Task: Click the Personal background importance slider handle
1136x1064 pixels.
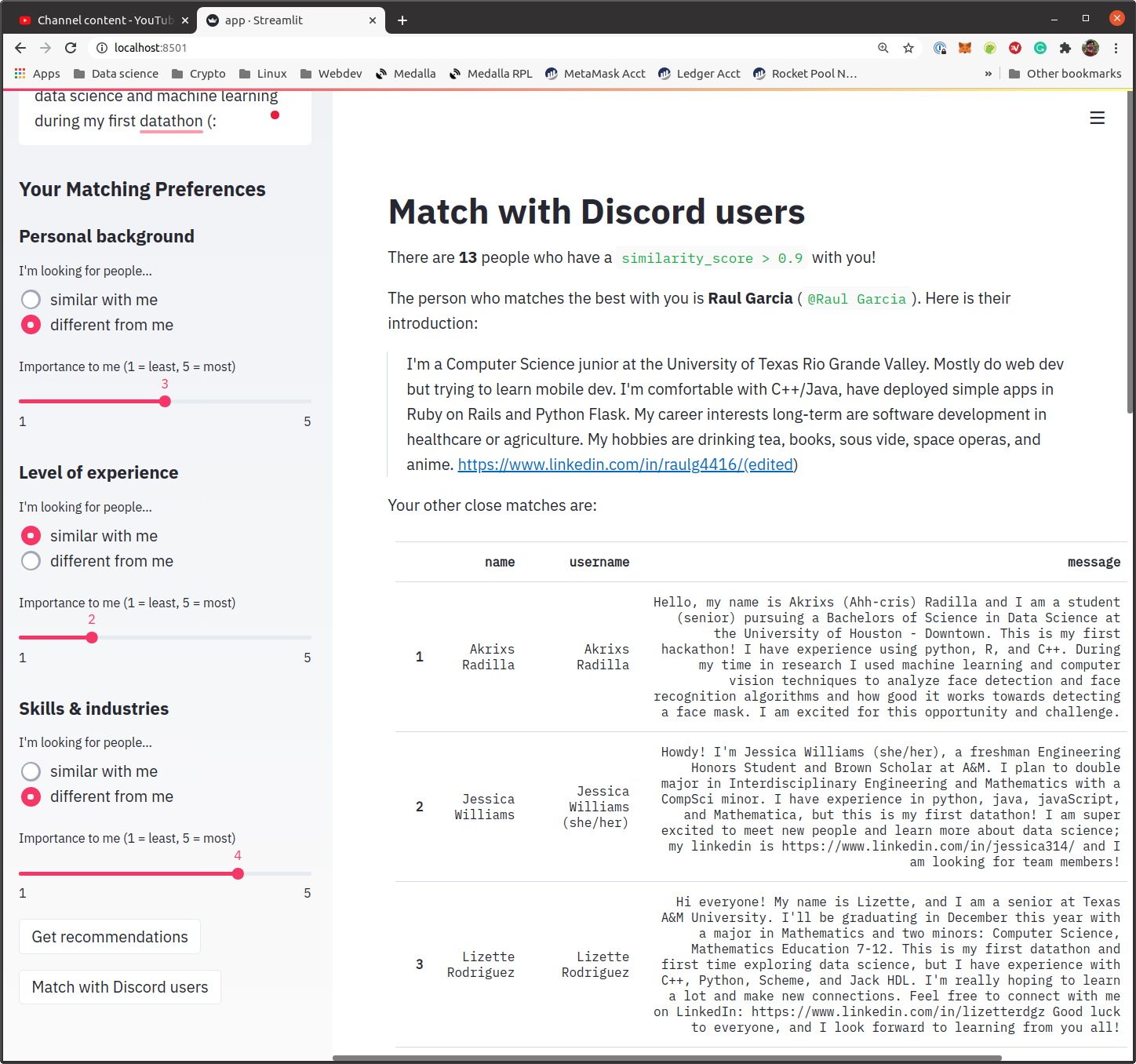Action: coord(165,402)
